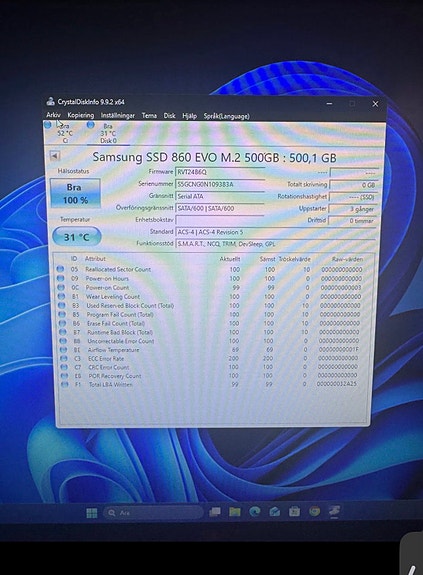
Task: Launch Microsoft Edge from the taskbar
Action: tap(255, 511)
